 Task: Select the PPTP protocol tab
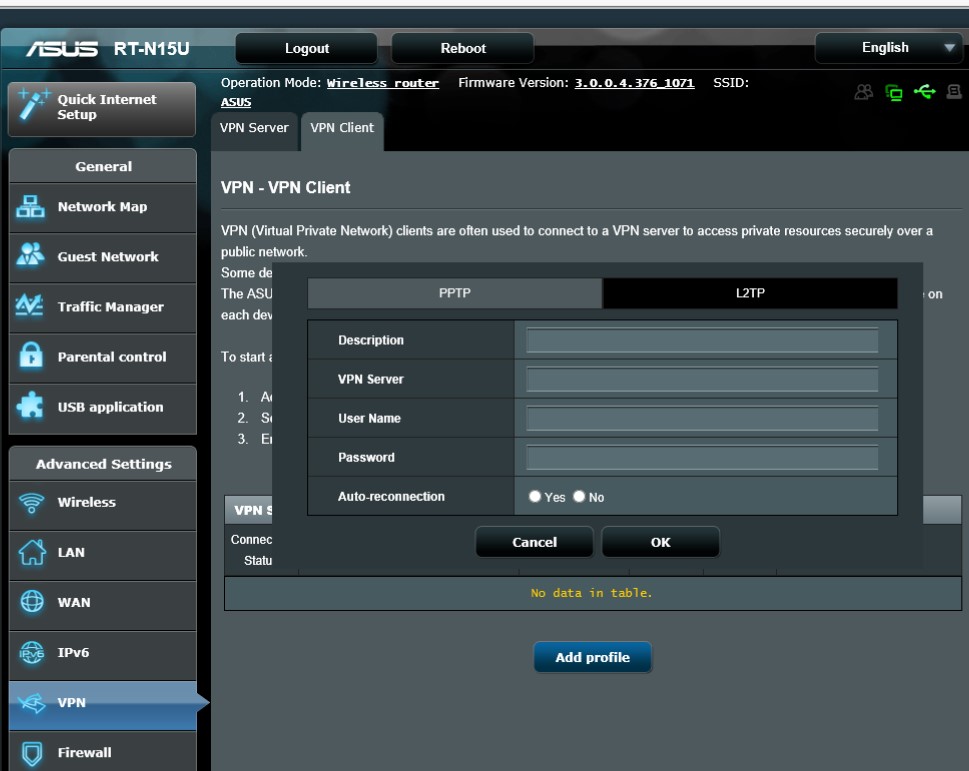455,293
